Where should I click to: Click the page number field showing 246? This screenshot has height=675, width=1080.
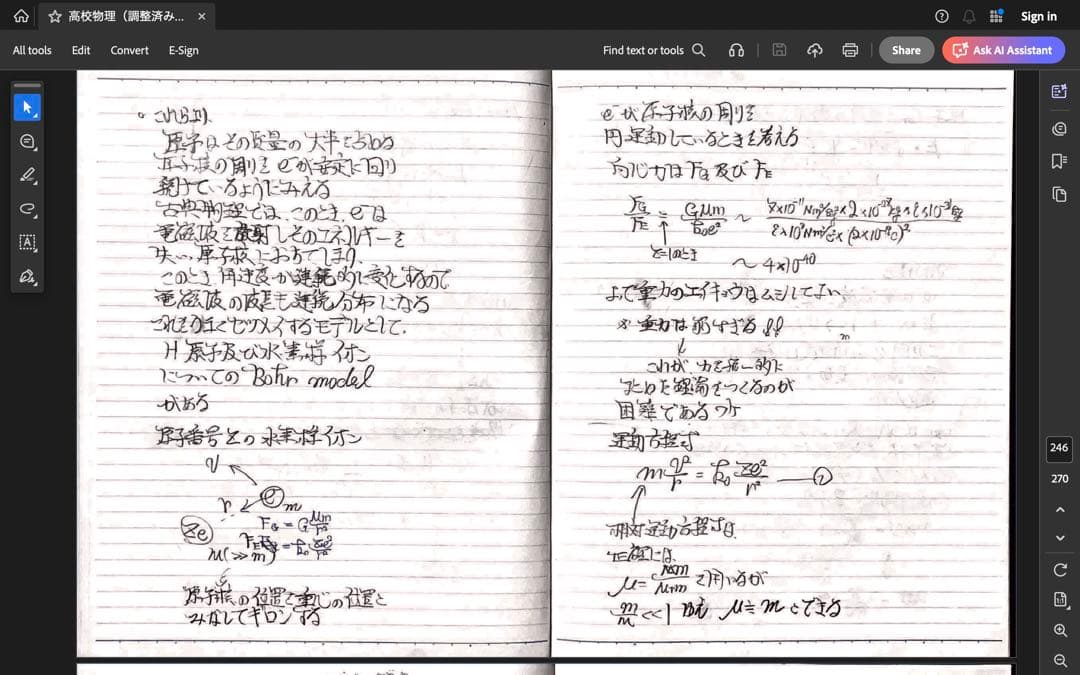pos(1059,448)
